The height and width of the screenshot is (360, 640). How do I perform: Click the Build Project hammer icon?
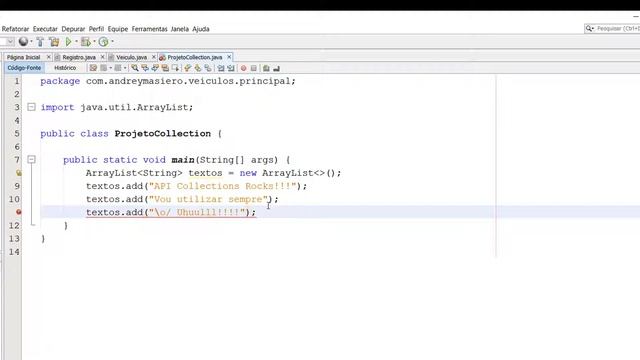tap(40, 42)
